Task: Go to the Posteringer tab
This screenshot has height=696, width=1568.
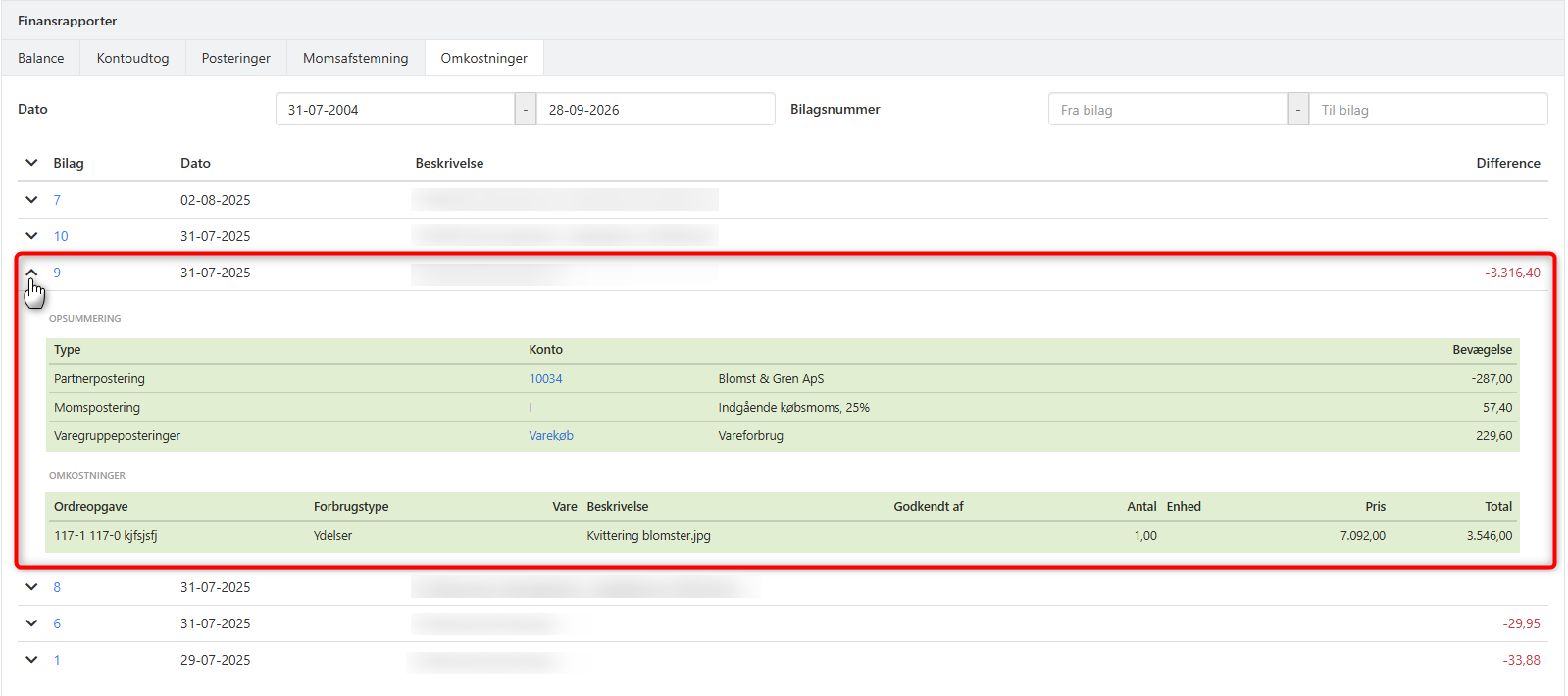Action: (236, 58)
